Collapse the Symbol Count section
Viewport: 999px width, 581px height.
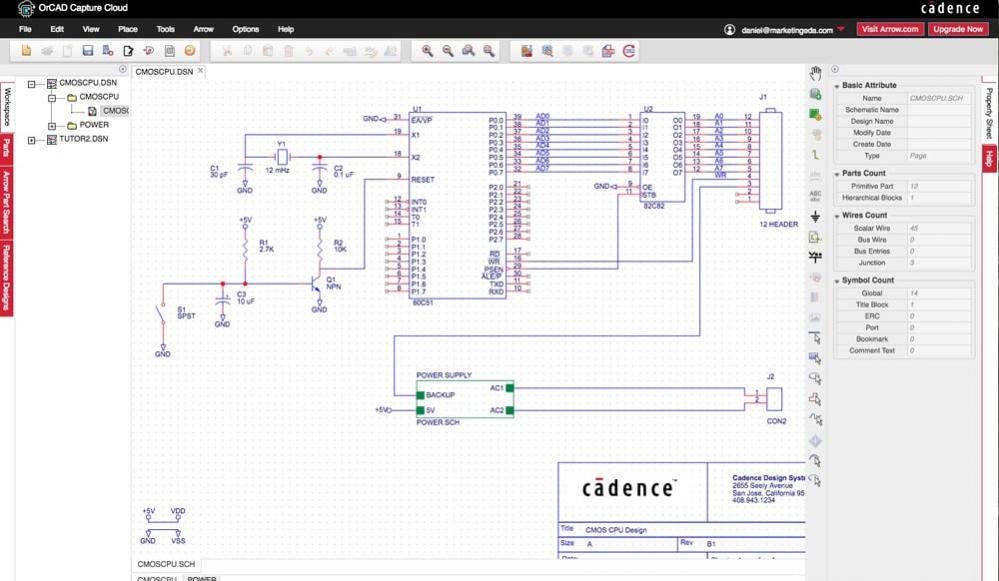tap(837, 281)
